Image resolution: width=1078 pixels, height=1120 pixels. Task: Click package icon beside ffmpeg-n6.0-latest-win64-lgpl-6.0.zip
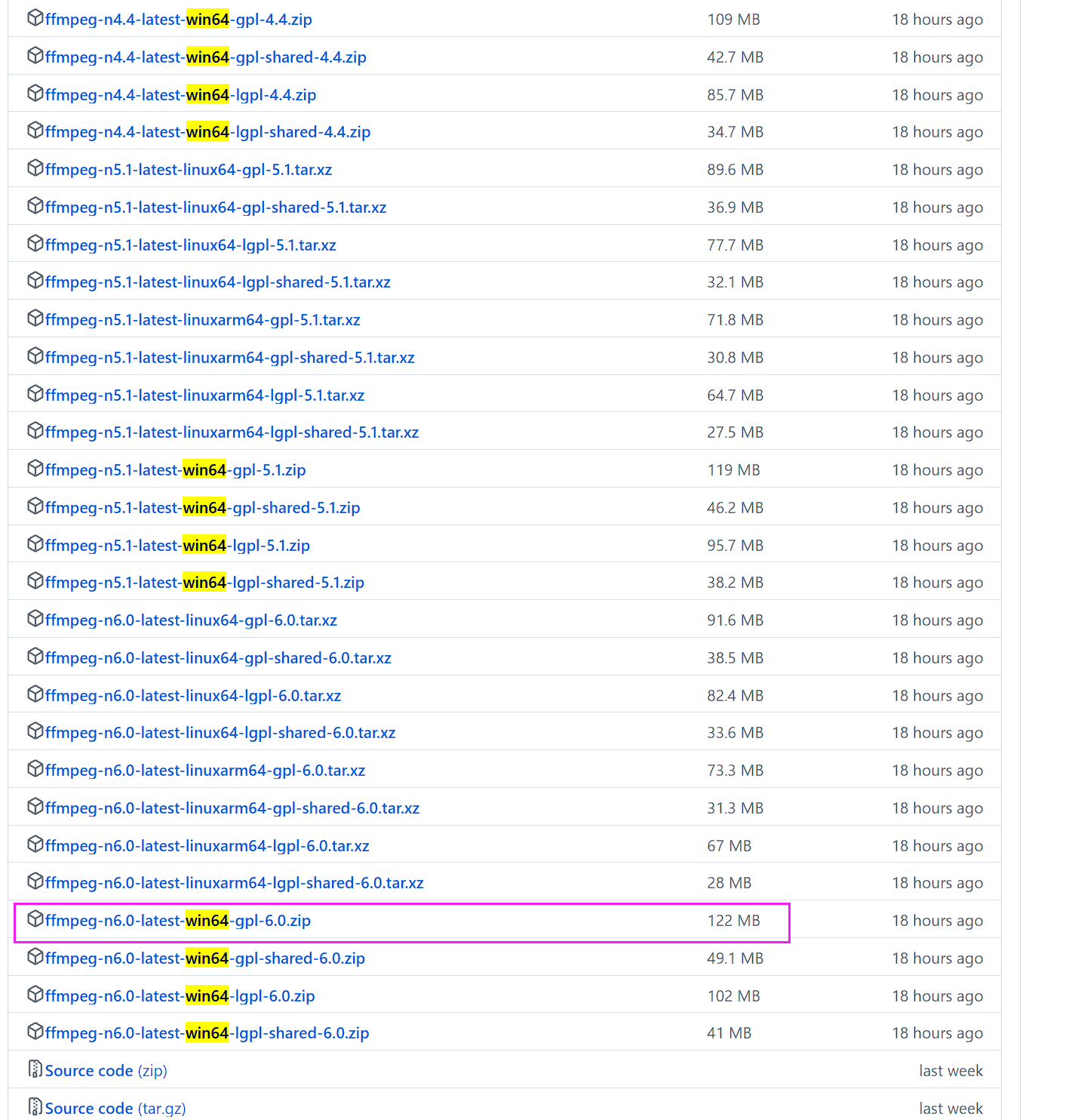(35, 995)
